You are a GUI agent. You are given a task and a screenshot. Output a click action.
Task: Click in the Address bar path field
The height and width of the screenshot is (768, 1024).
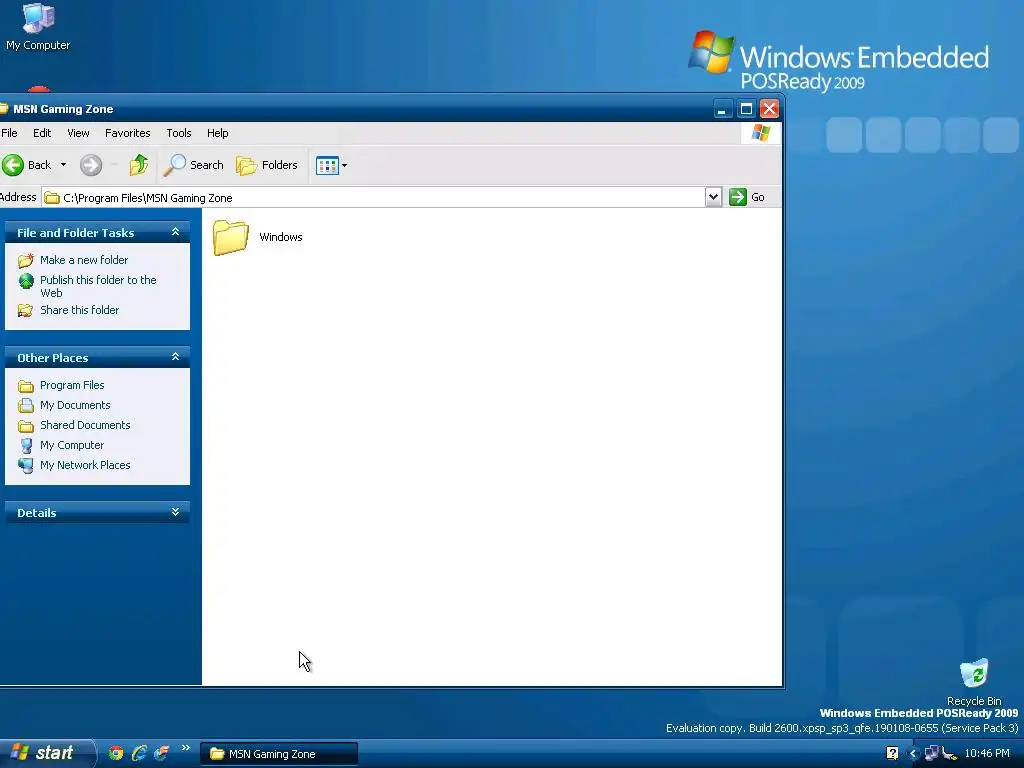(x=374, y=198)
